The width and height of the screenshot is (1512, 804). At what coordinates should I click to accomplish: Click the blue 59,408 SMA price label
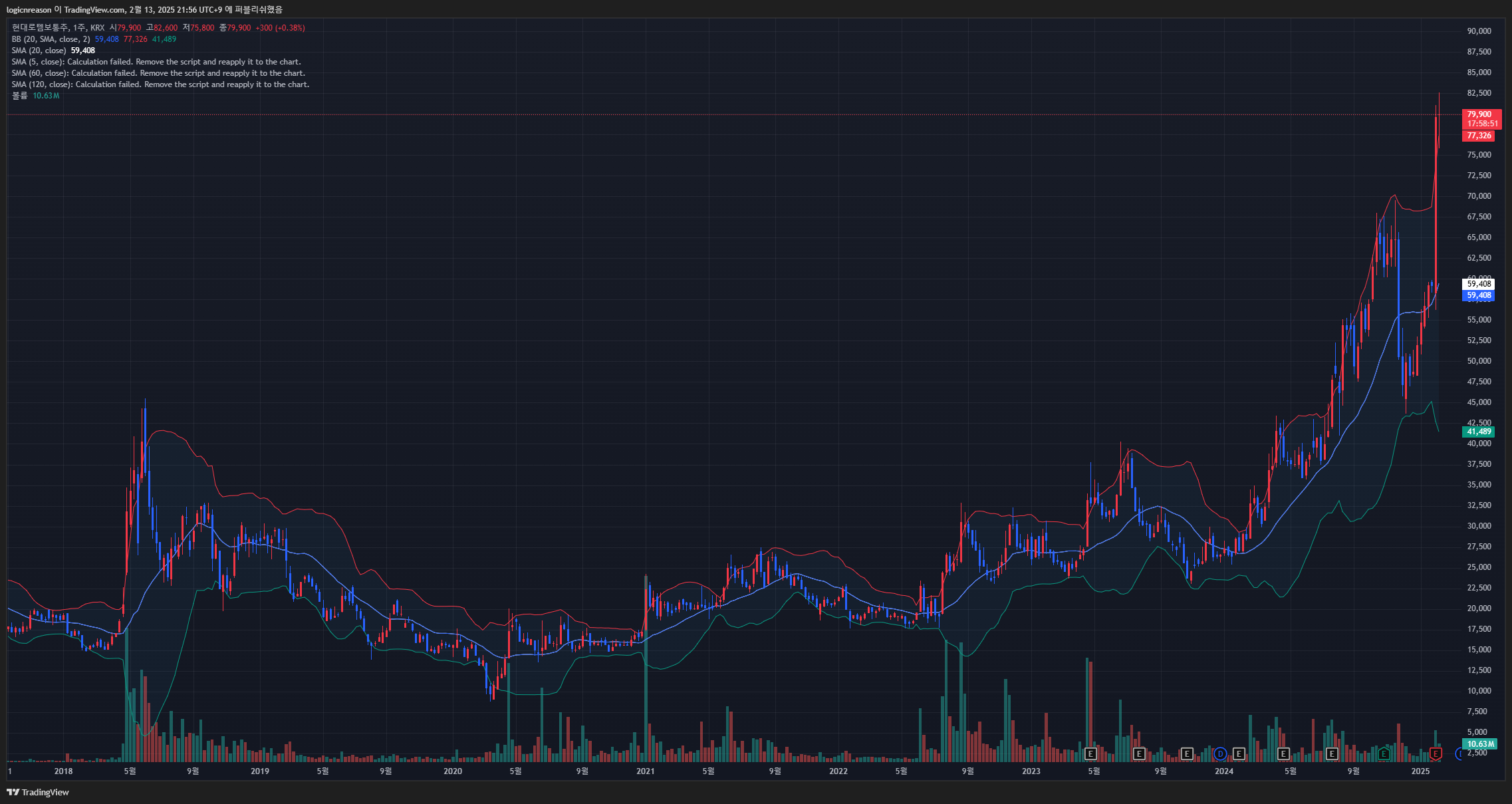[x=1479, y=295]
